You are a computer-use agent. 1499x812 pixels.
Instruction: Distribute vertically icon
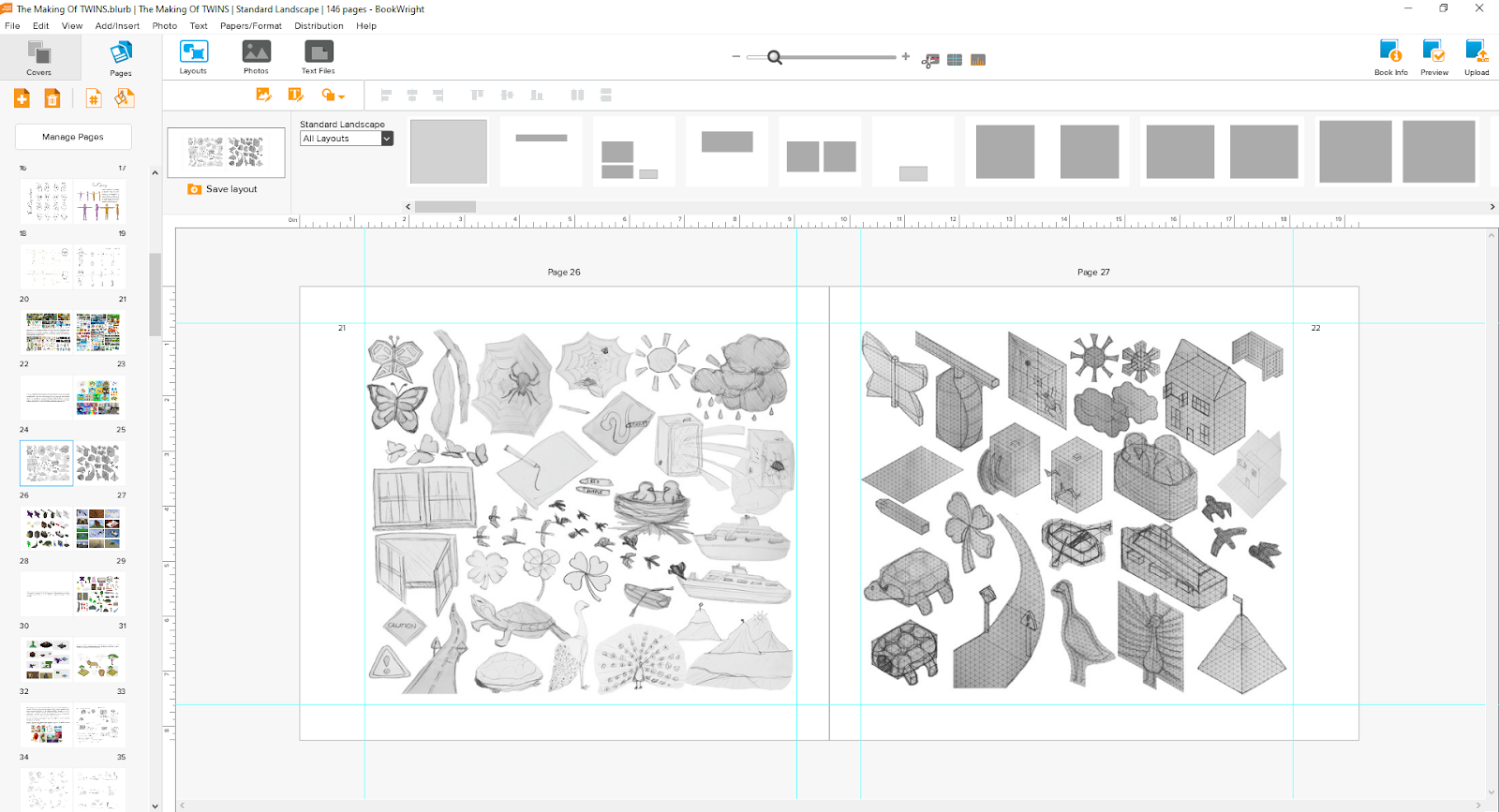pos(606,95)
